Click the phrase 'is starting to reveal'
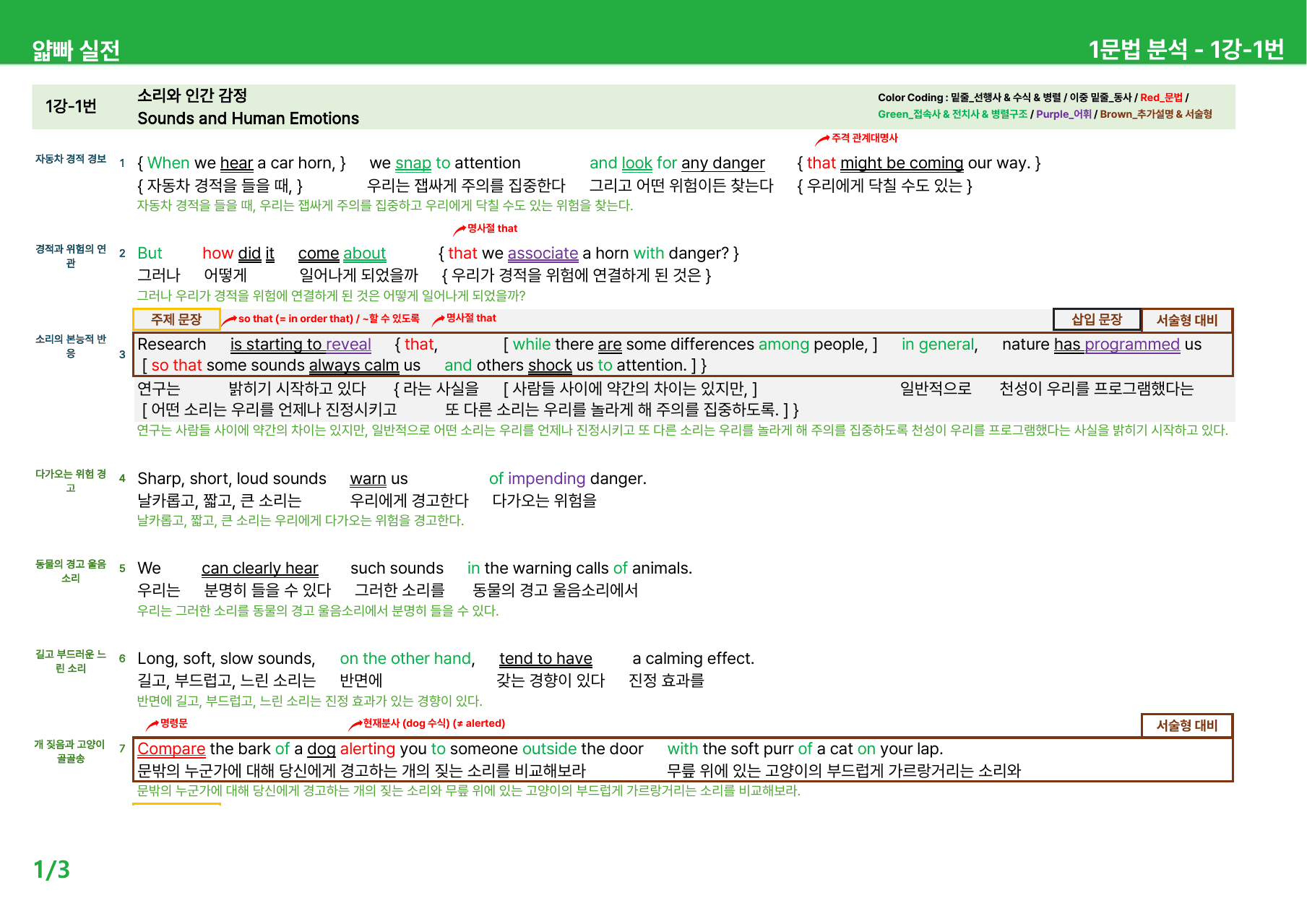1307x924 pixels. tap(301, 345)
